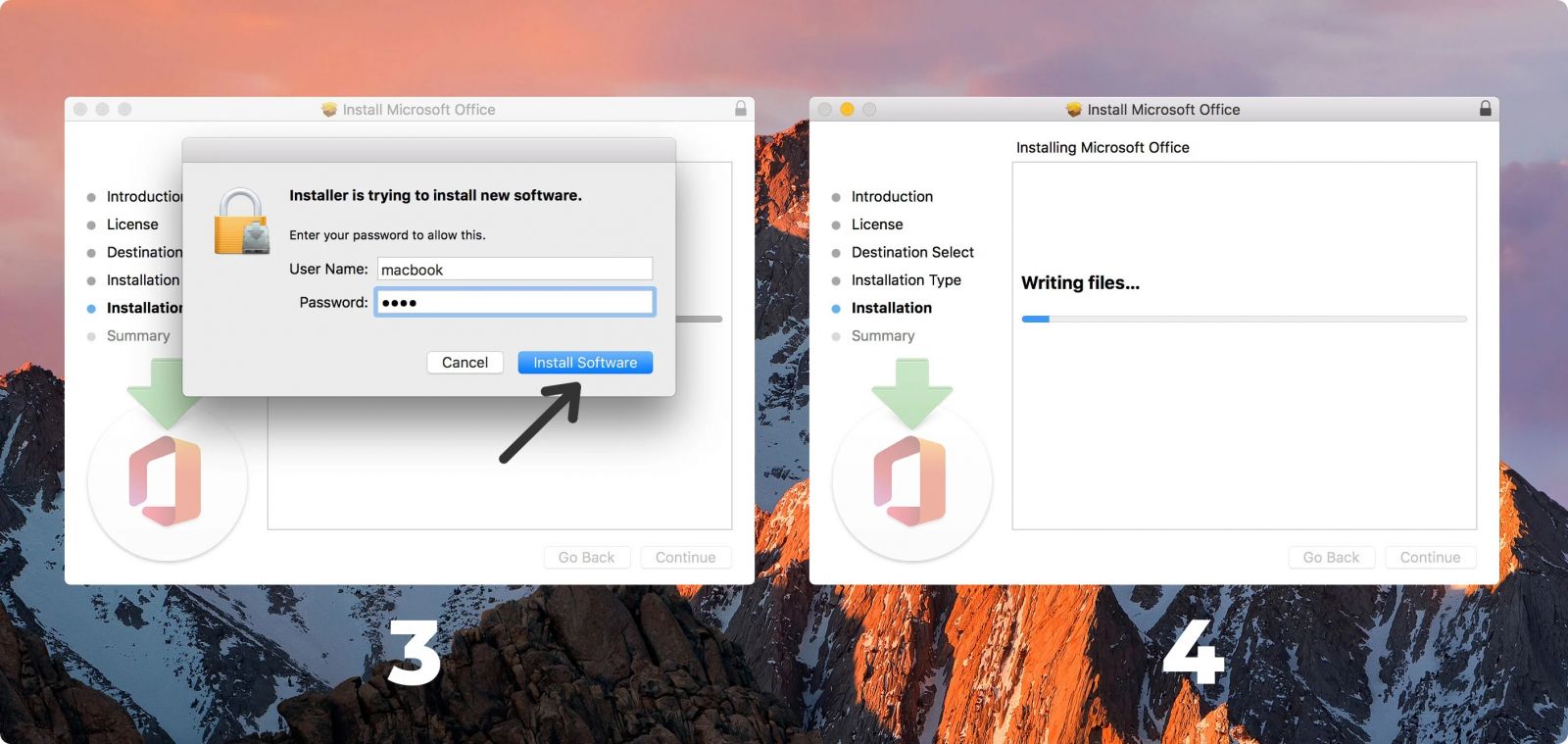This screenshot has width=1568, height=744.
Task: Select the Destination Select step in the right window
Action: point(912,253)
